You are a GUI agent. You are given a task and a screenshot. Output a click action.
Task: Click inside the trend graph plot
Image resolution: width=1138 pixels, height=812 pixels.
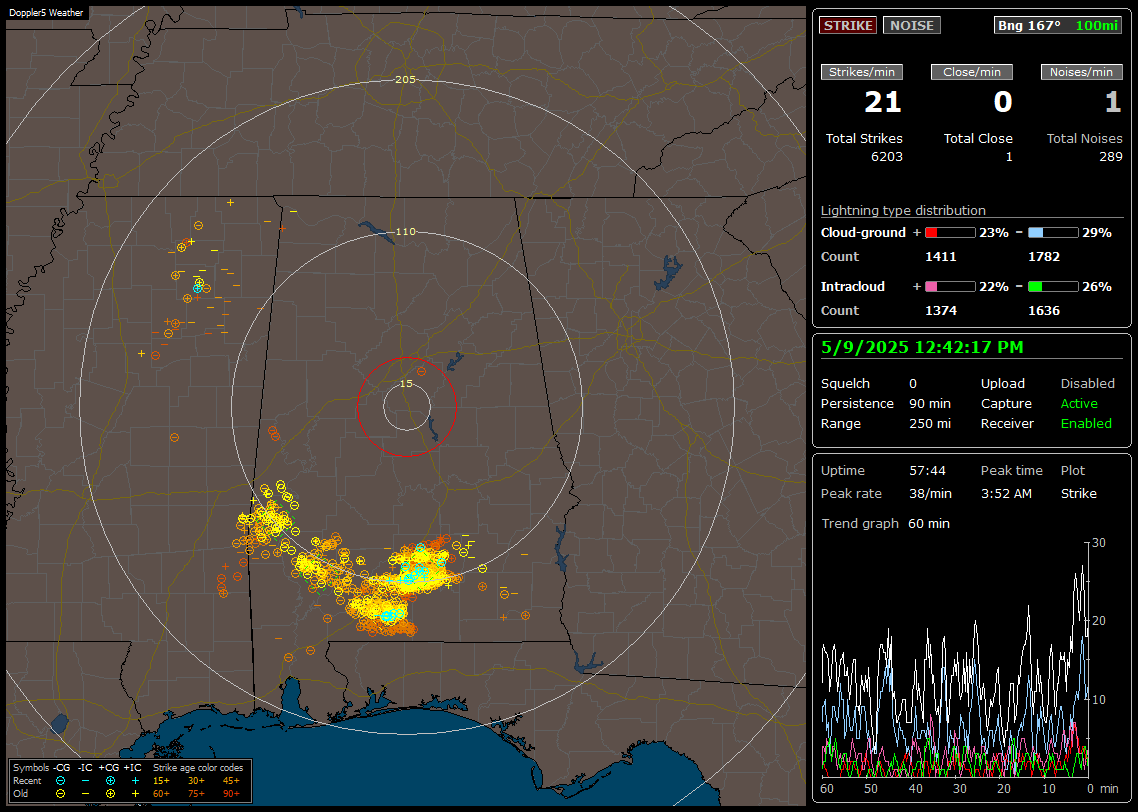point(954,659)
